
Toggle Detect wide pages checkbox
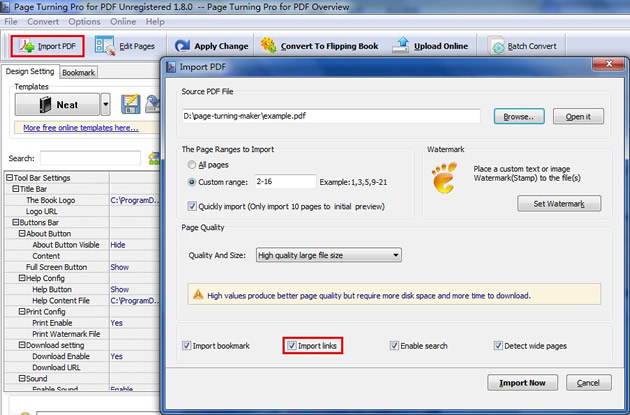(498, 345)
